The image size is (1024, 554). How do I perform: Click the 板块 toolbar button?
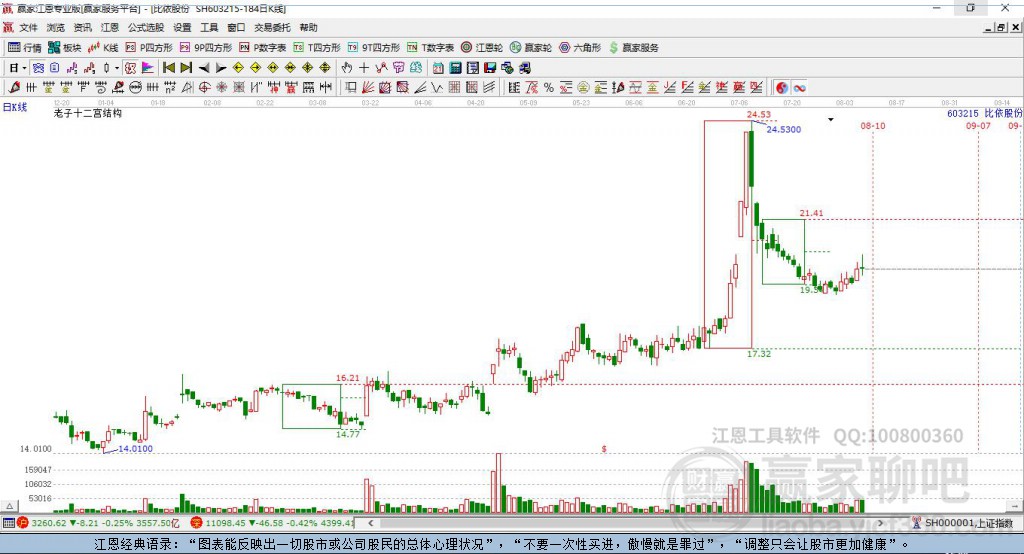pos(65,48)
